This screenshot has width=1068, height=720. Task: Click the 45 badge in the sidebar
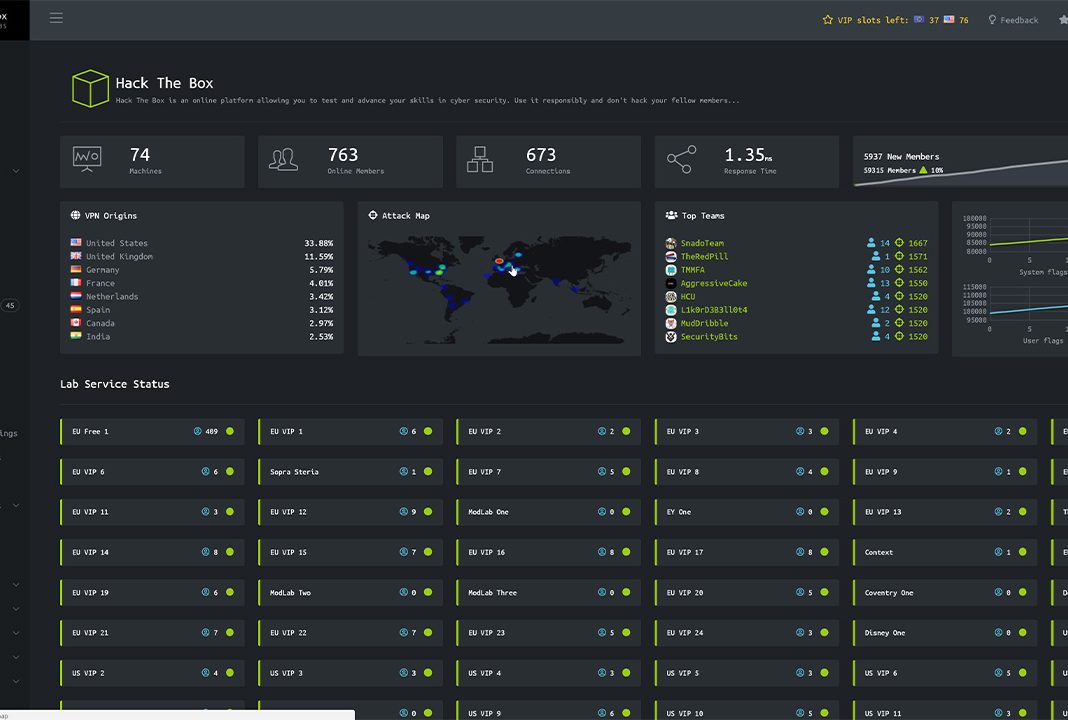(x=10, y=305)
